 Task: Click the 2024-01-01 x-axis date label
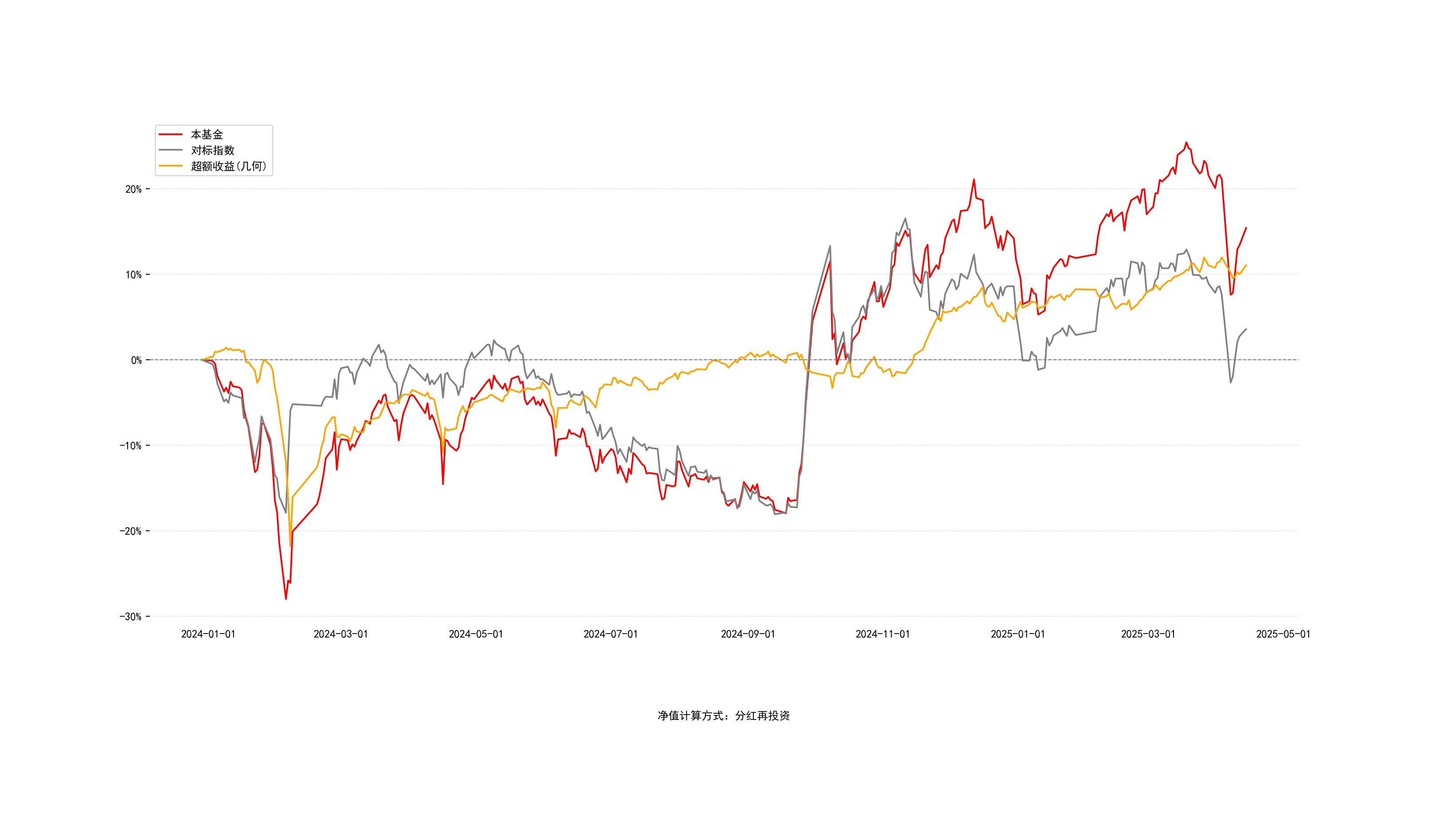click(x=208, y=634)
